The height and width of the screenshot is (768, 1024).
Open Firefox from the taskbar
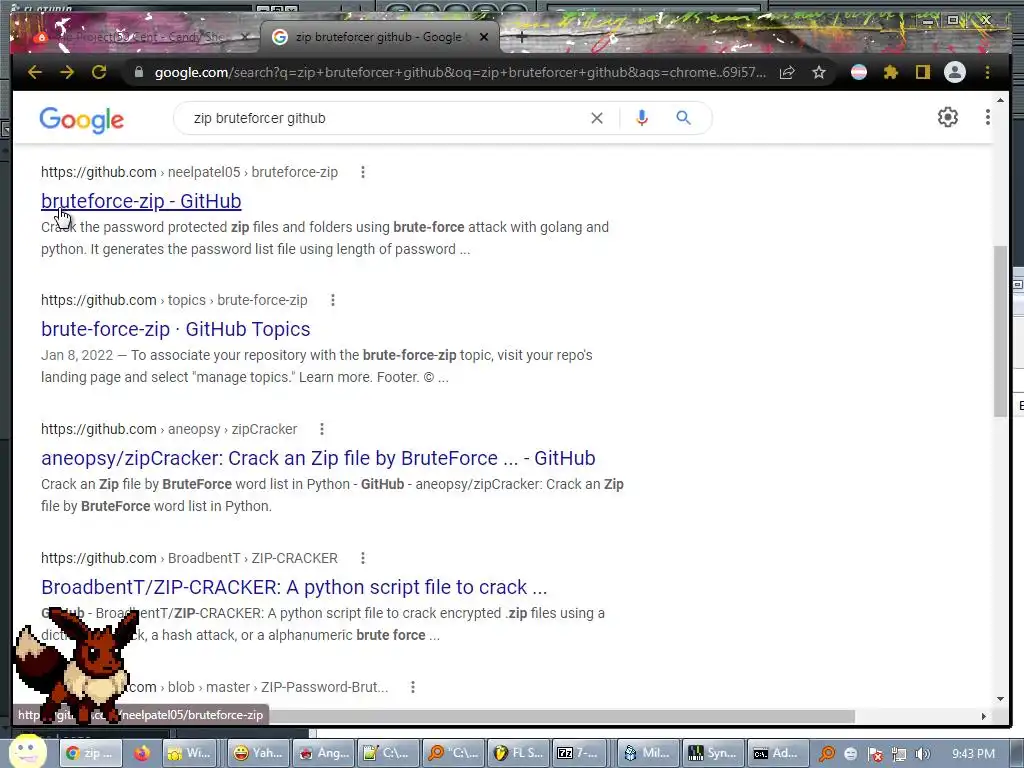[x=142, y=754]
